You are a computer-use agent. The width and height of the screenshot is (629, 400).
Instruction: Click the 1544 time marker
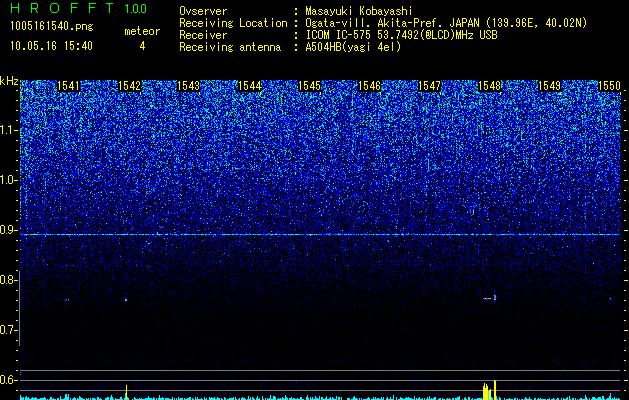[250, 86]
